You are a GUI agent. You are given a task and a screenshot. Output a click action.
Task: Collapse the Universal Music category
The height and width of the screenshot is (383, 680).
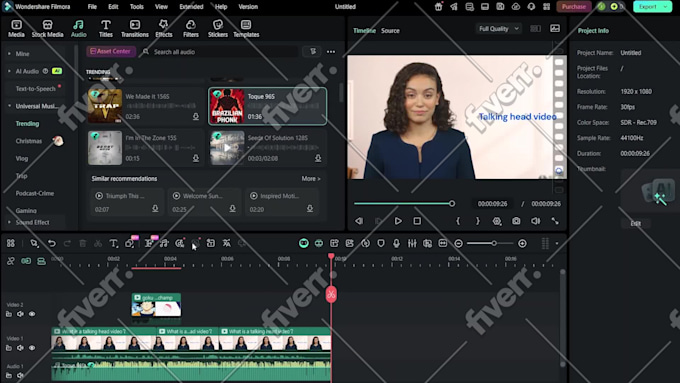(x=9, y=106)
